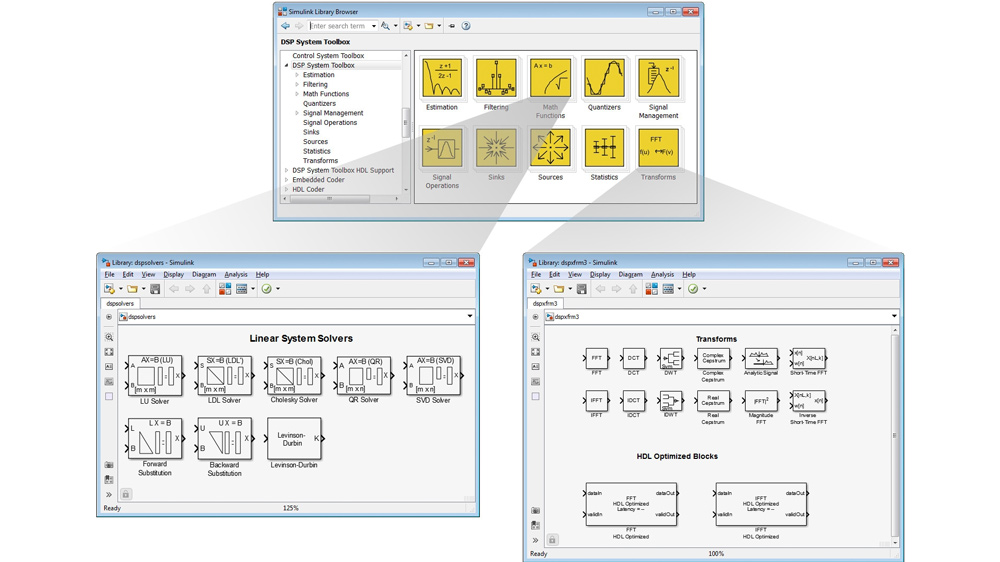Image resolution: width=1000 pixels, height=562 pixels.
Task: Collapse the DSP System Toolbox tree node
Action: (x=287, y=65)
